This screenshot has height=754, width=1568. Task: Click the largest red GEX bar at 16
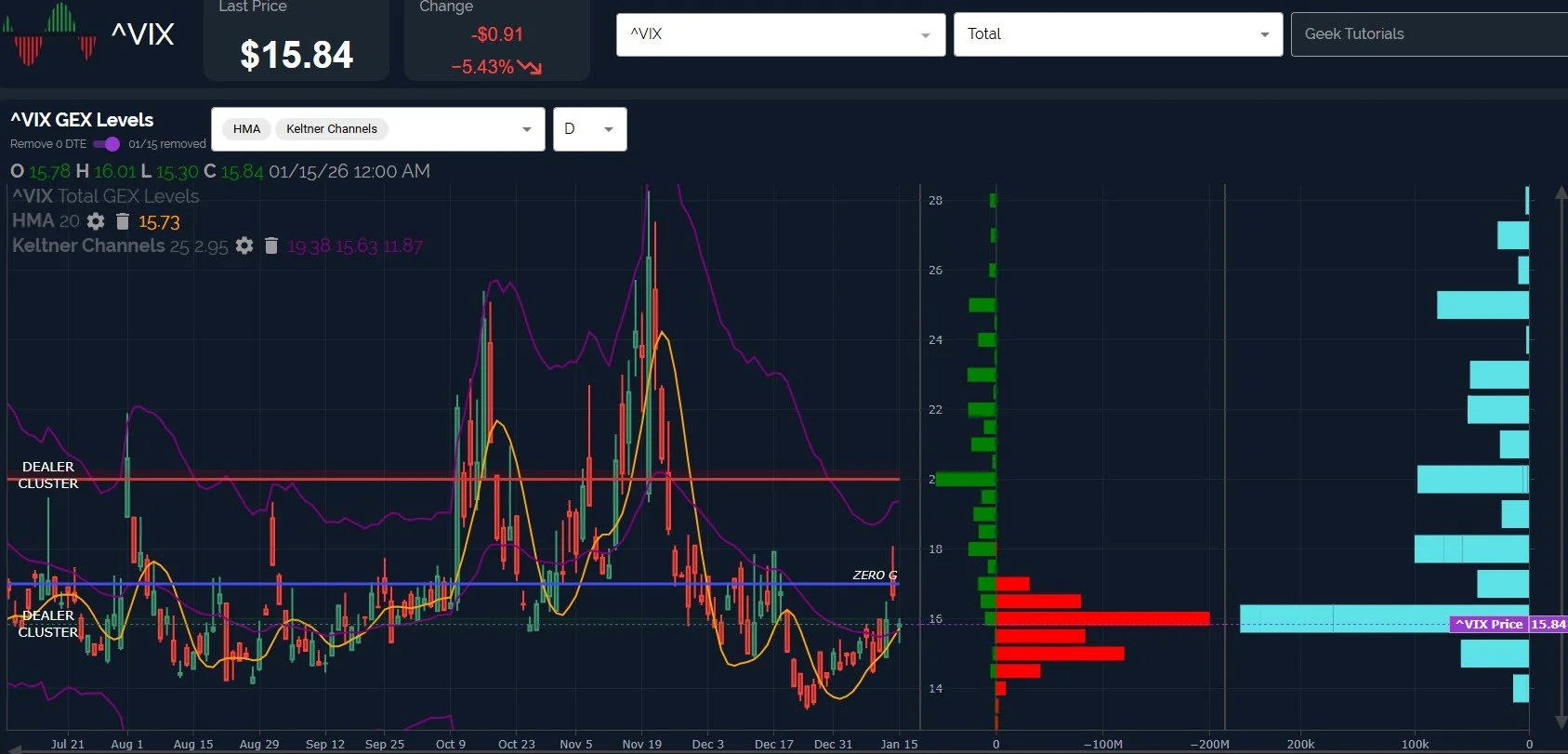[1102, 618]
